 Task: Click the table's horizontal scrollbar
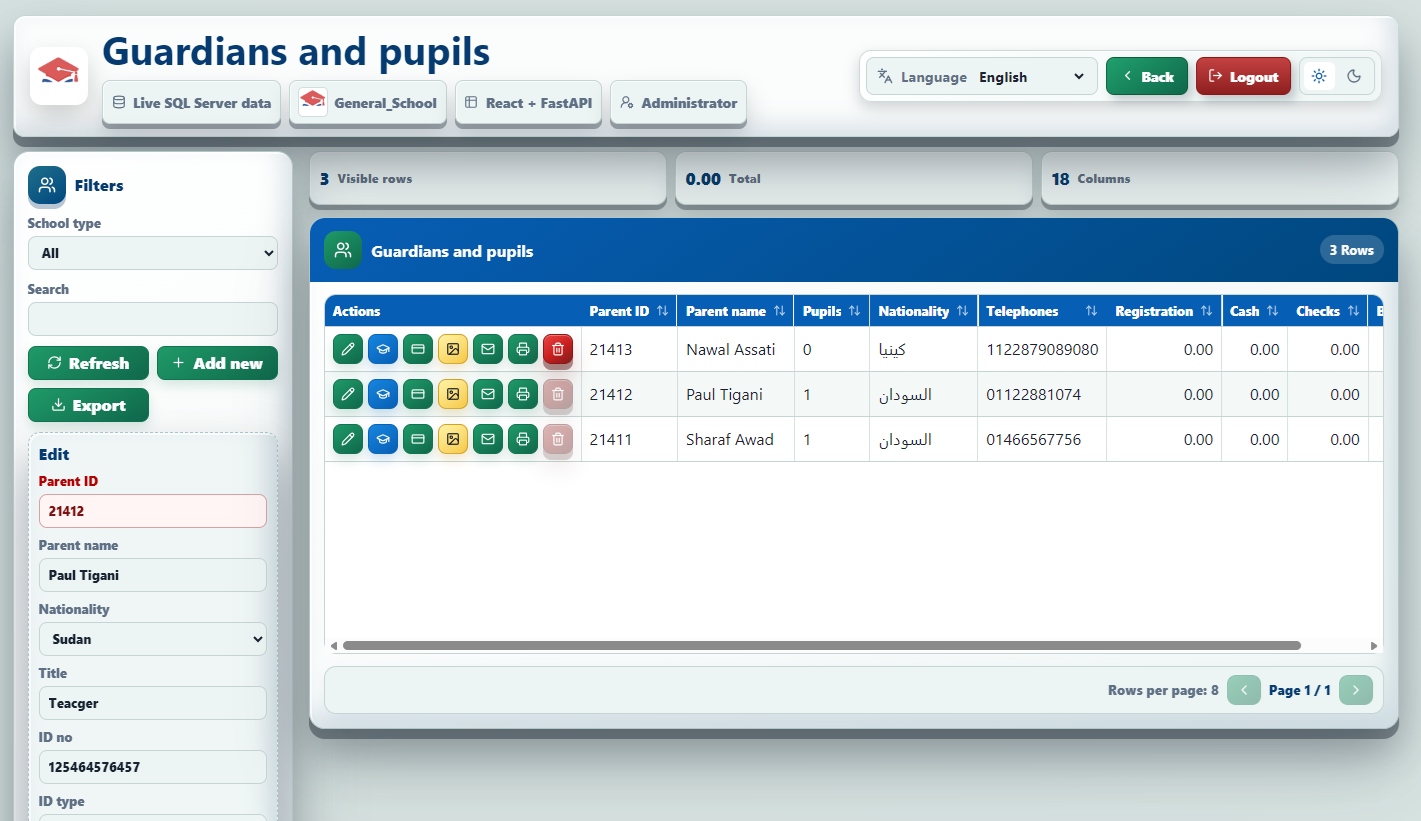(821, 646)
